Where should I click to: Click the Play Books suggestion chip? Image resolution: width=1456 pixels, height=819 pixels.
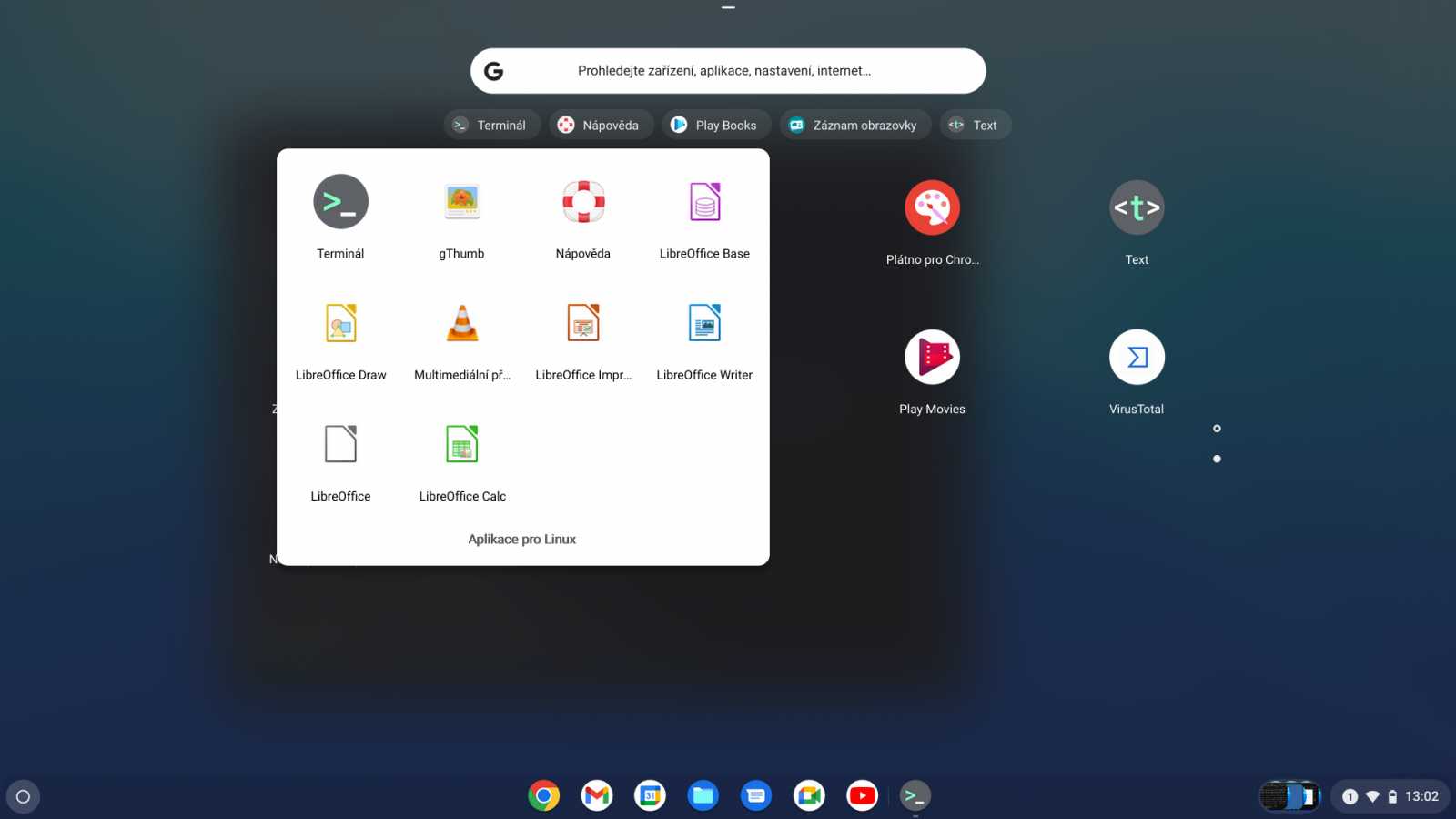pyautogui.click(x=716, y=125)
